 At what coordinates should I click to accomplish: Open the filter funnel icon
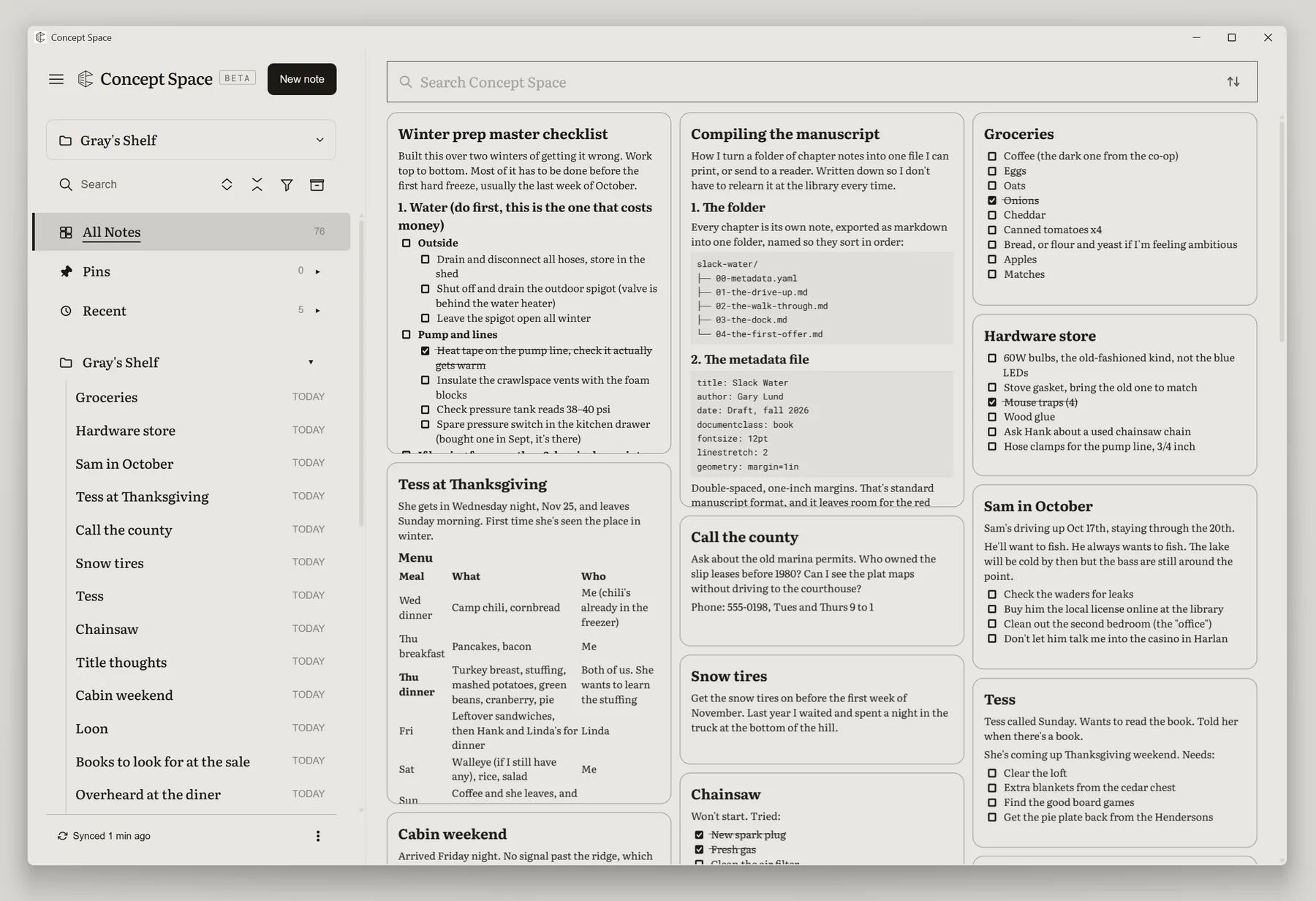pos(287,185)
